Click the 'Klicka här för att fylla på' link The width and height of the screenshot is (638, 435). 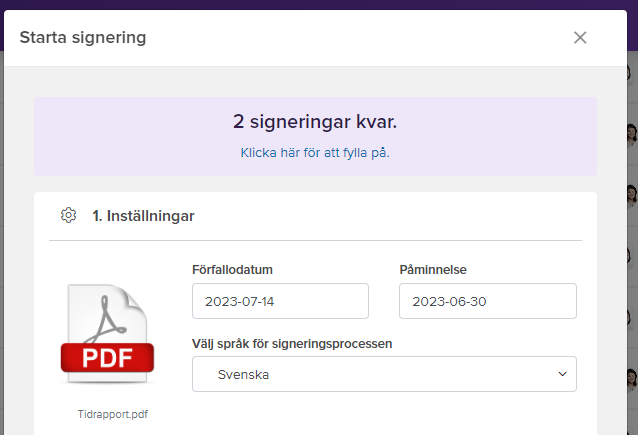tap(315, 153)
